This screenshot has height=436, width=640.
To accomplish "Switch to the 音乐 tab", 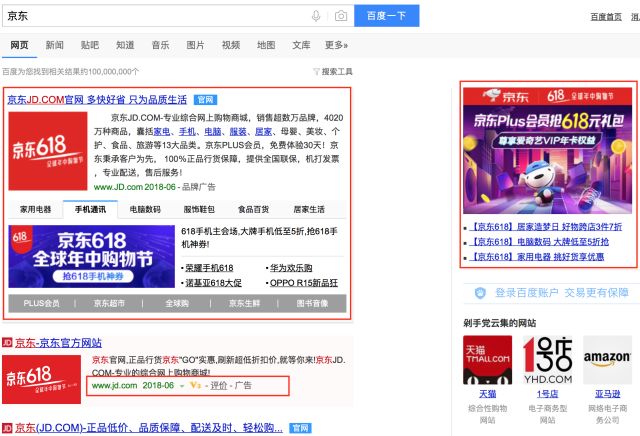I will [x=160, y=45].
